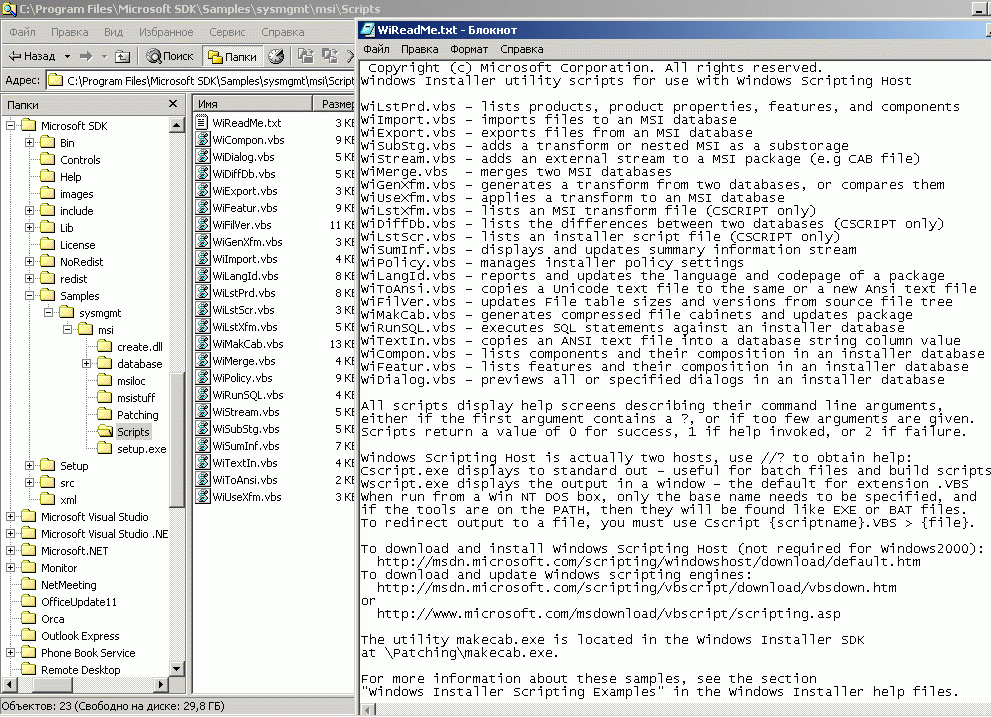Image resolution: width=991 pixels, height=717 pixels.
Task: Click the Имя column header
Action: 253,104
